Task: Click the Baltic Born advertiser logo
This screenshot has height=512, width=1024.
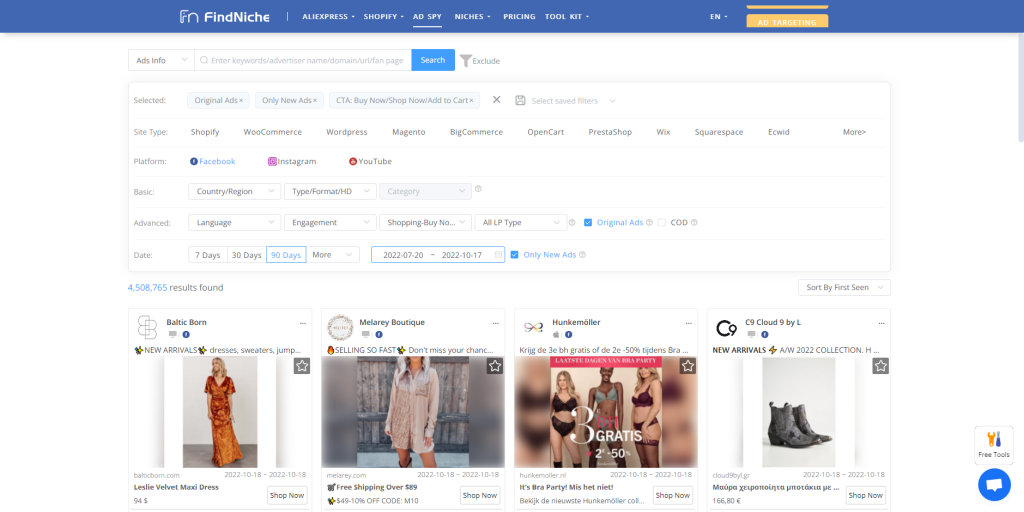Action: click(x=147, y=327)
